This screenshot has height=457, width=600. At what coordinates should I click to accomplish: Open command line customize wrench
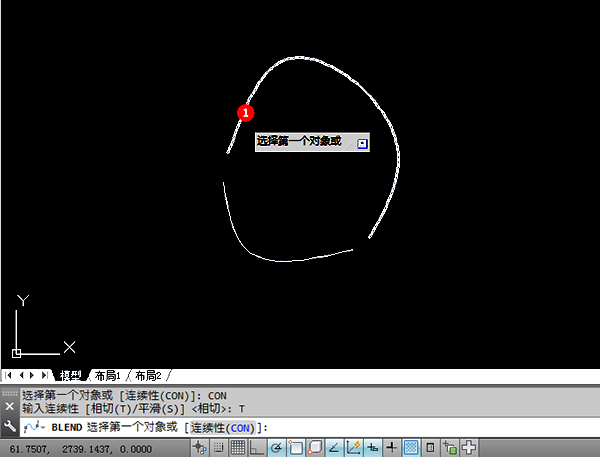(10, 426)
